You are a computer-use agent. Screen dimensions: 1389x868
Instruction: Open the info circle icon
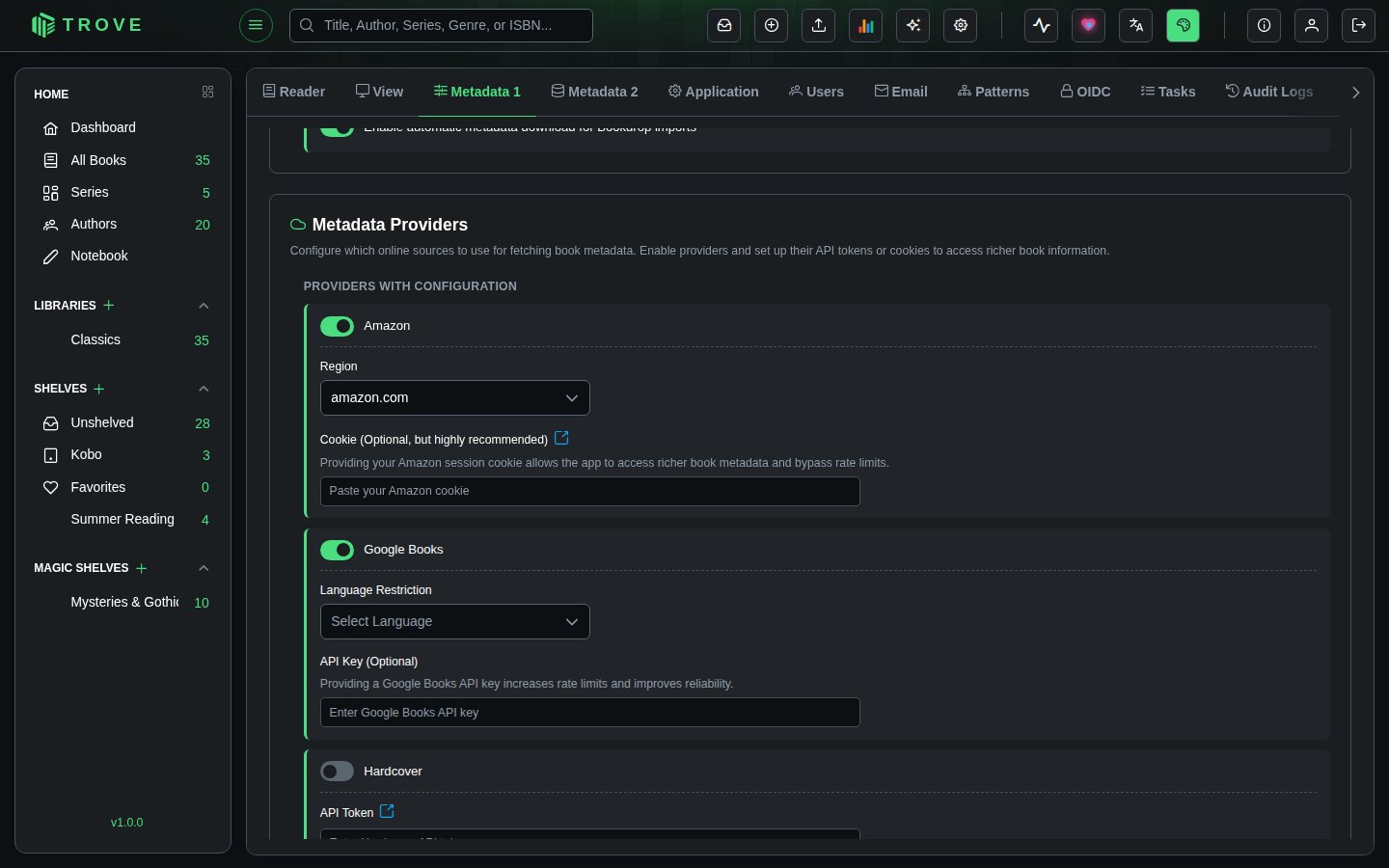(1265, 25)
